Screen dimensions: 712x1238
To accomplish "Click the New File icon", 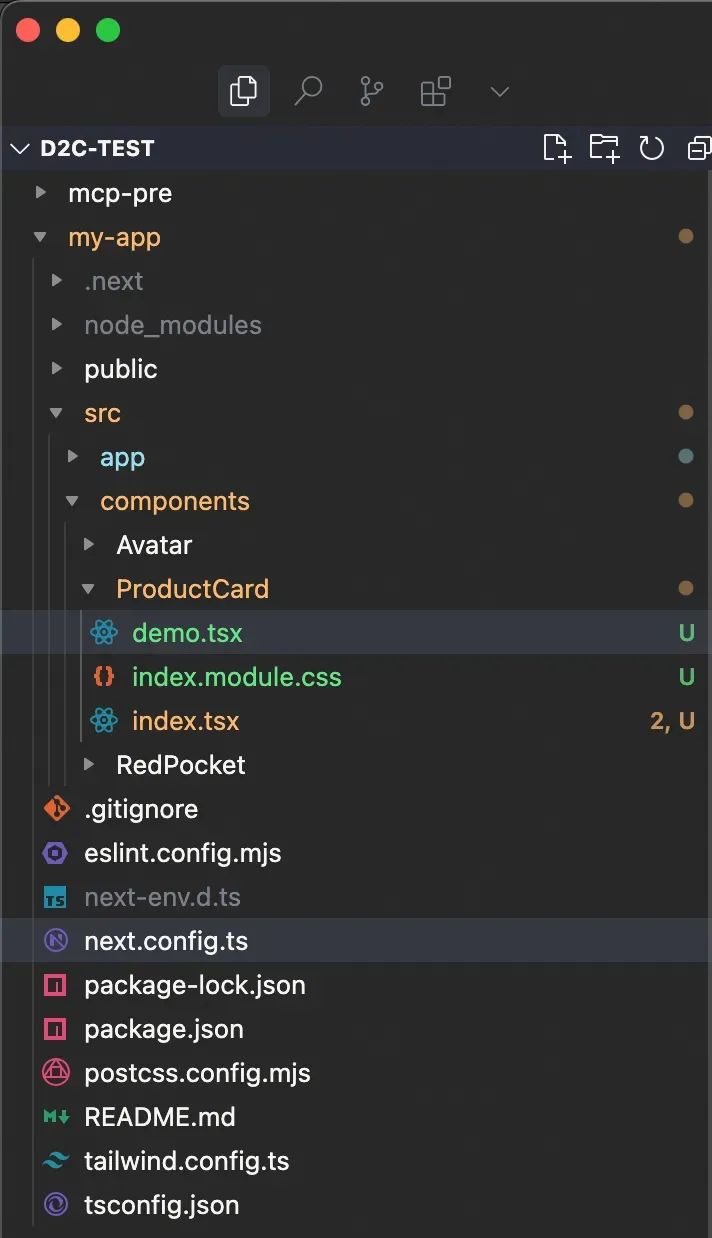I will pyautogui.click(x=556, y=148).
